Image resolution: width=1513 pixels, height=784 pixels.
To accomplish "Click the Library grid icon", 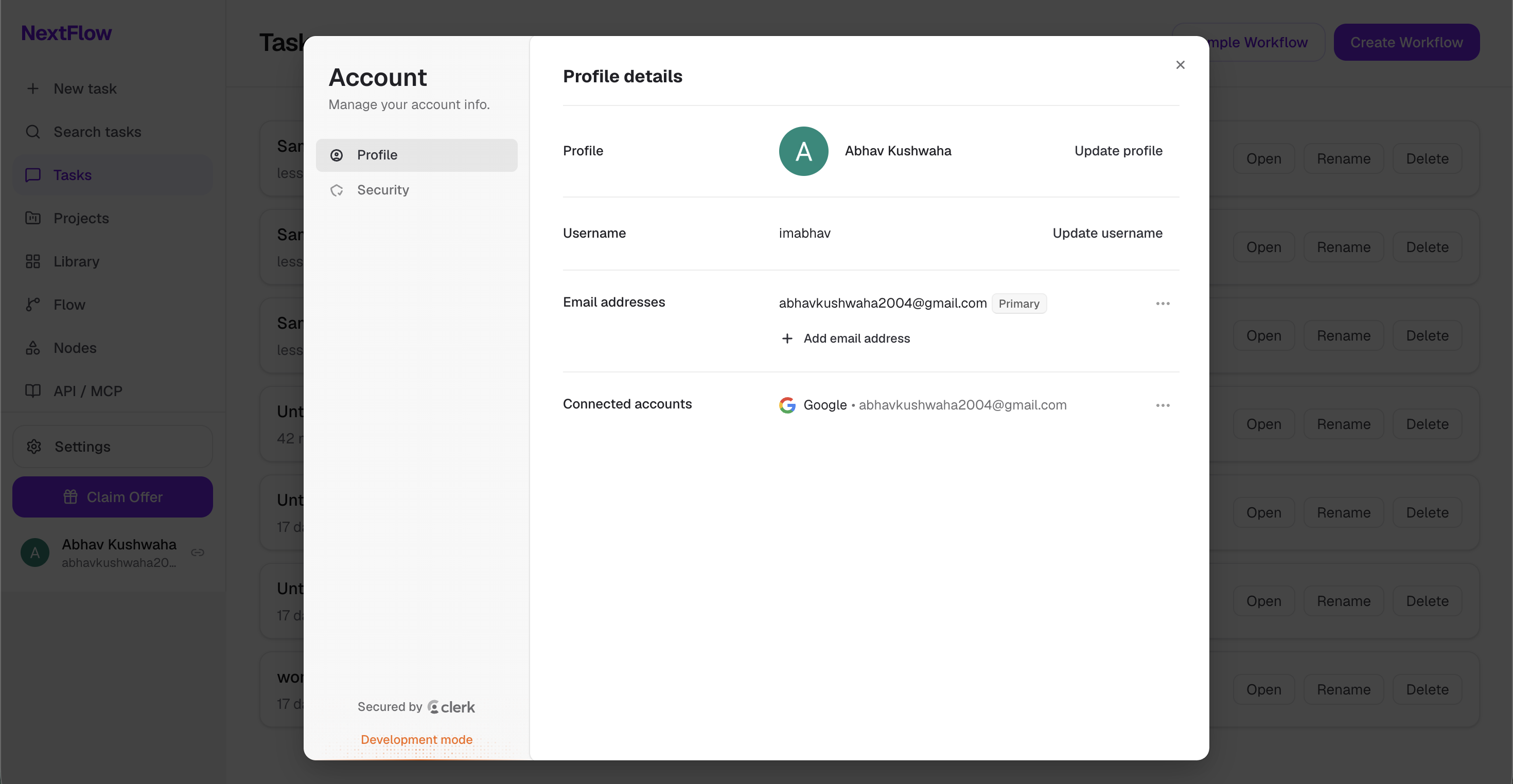I will click(x=33, y=261).
